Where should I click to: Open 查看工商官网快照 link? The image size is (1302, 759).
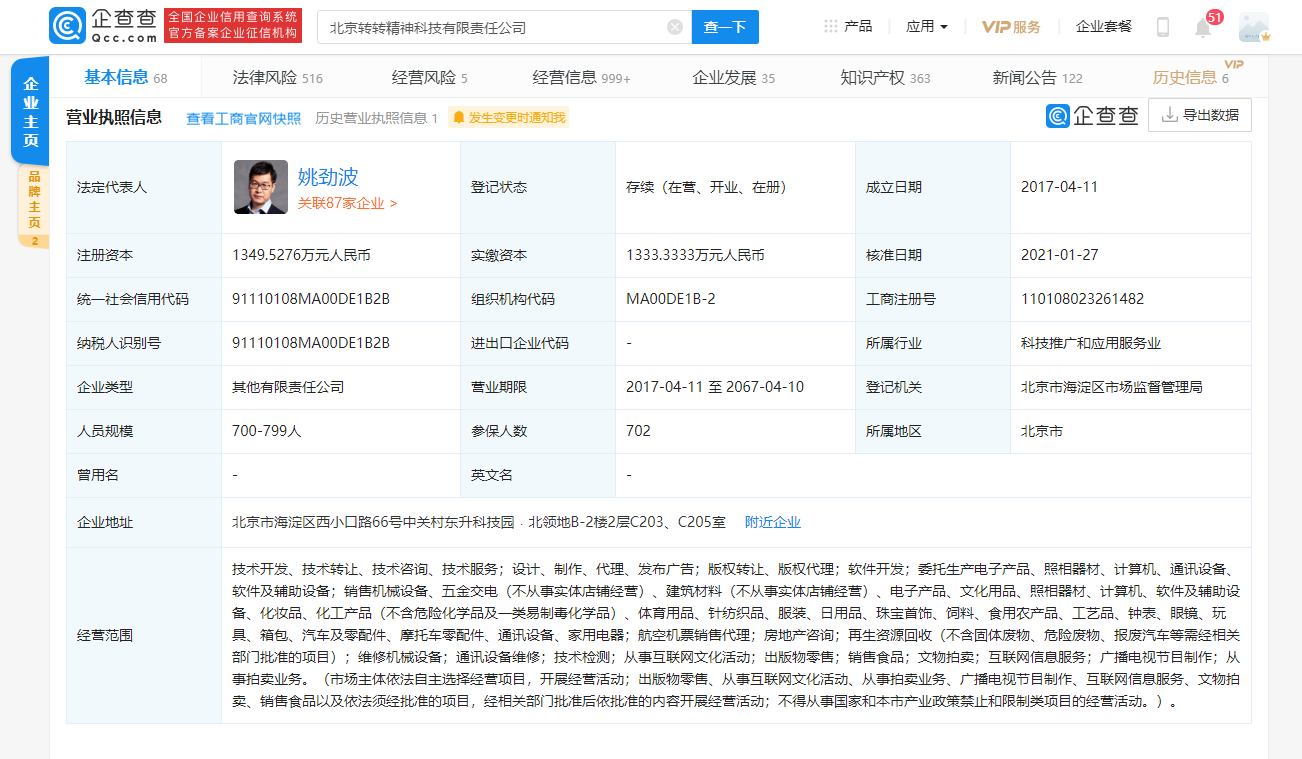pos(243,118)
